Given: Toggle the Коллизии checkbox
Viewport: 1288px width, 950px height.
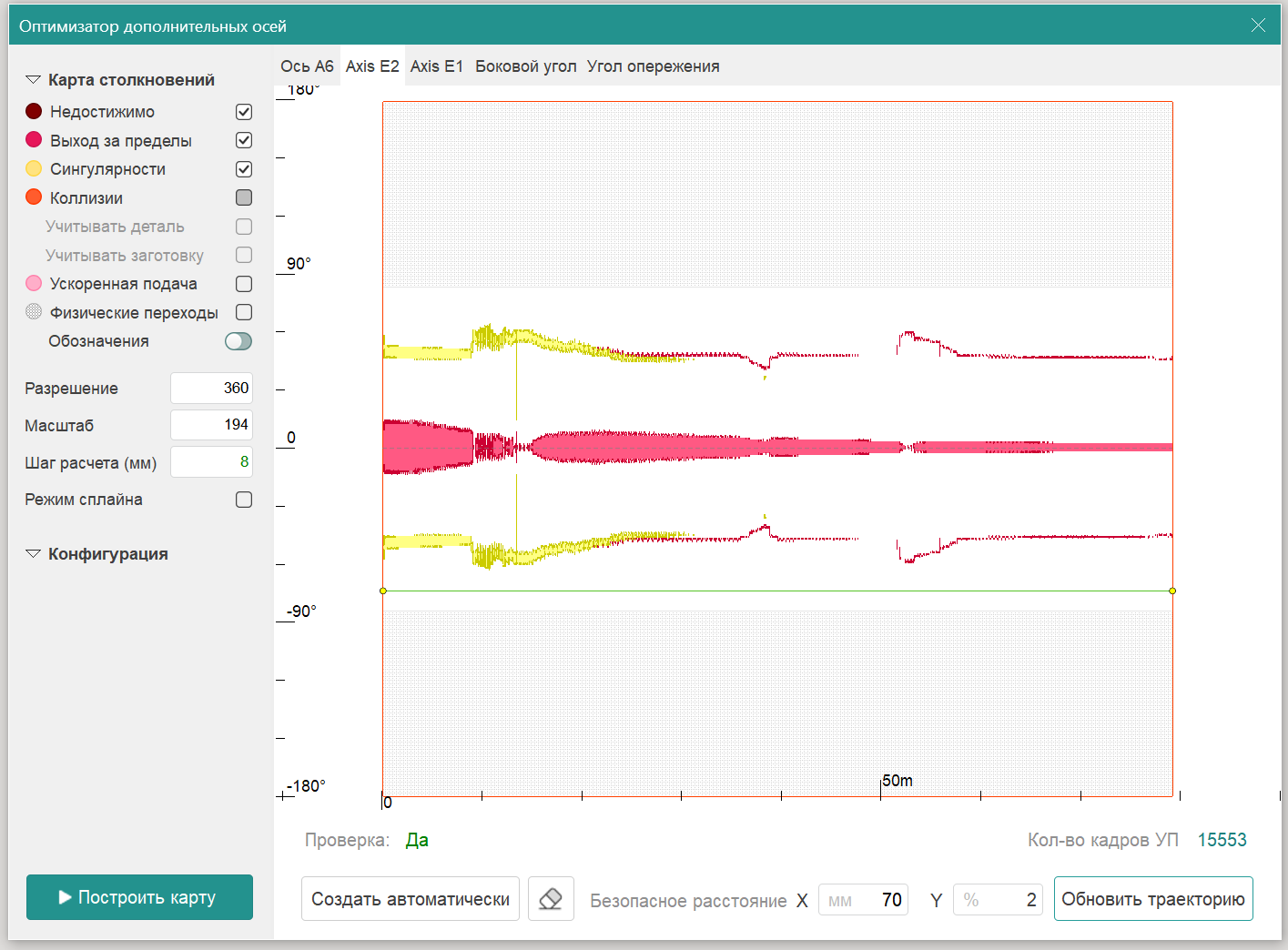Looking at the screenshot, I should 244,197.
